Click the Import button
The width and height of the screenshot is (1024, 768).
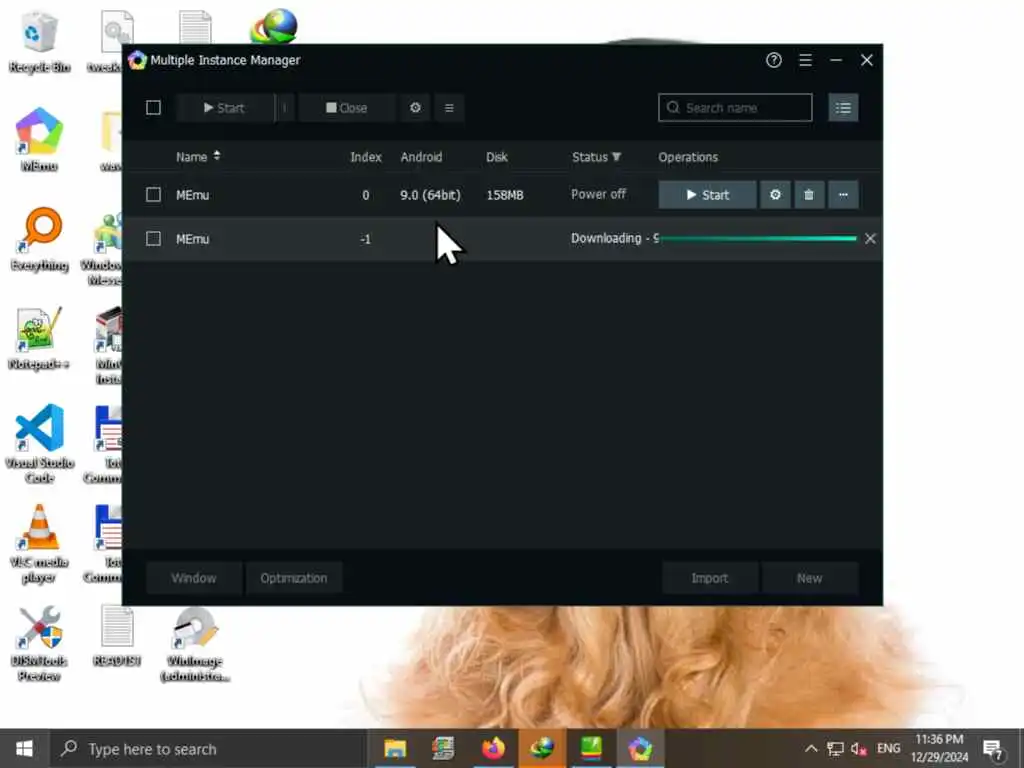click(710, 578)
